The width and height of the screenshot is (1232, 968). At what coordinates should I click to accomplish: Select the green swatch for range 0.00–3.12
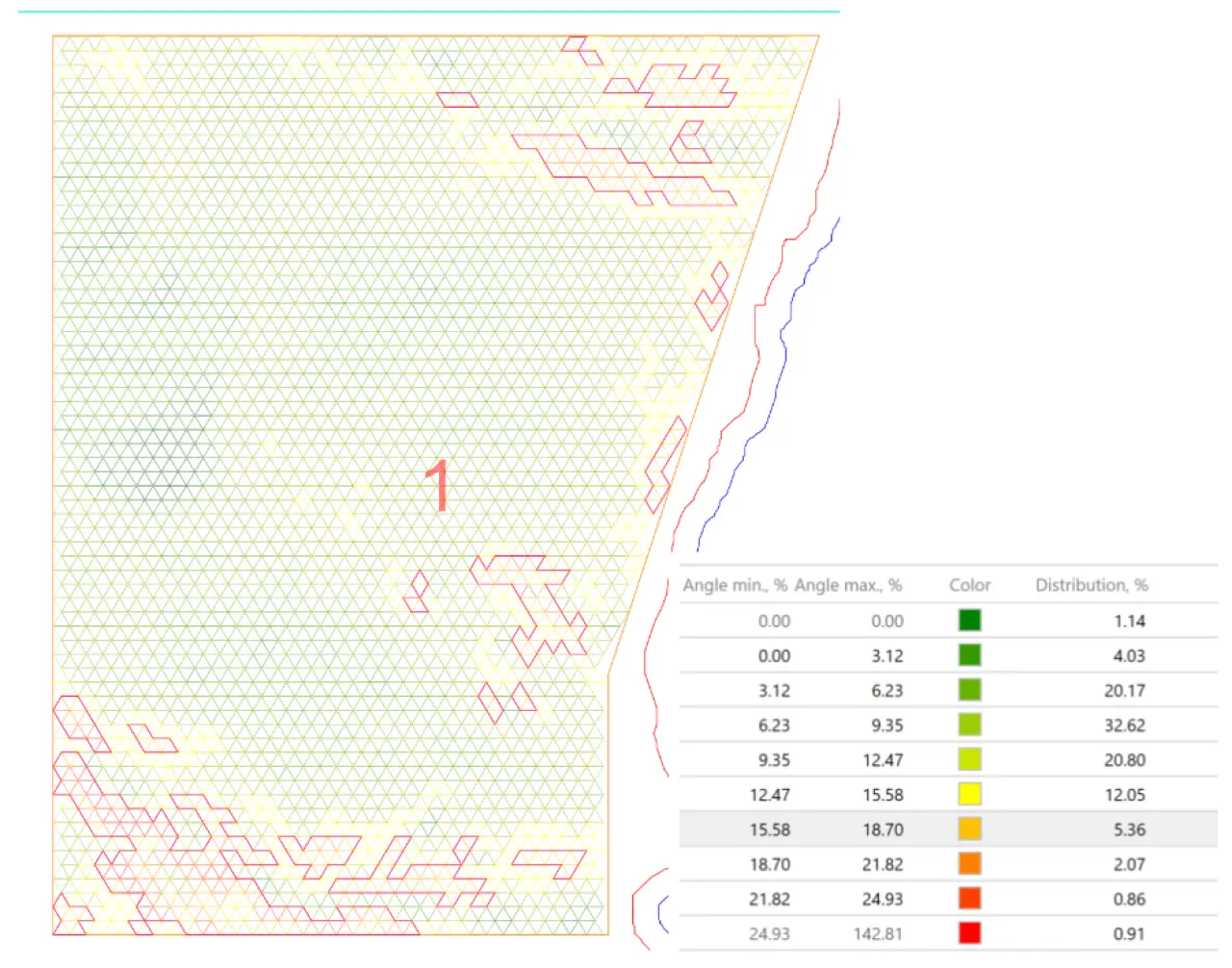pyautogui.click(x=969, y=655)
